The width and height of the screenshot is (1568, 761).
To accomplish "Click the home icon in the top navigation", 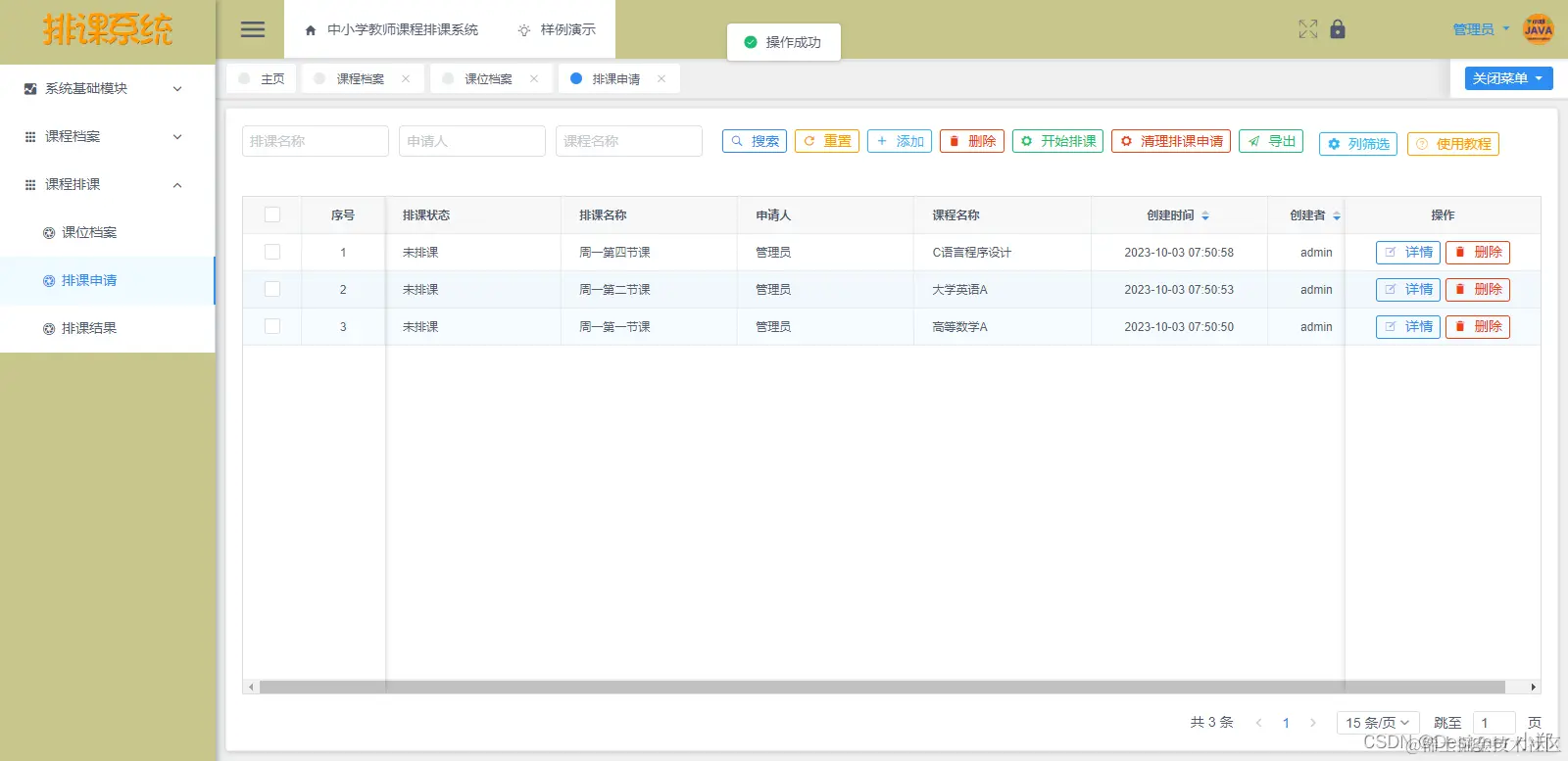I will click(311, 30).
